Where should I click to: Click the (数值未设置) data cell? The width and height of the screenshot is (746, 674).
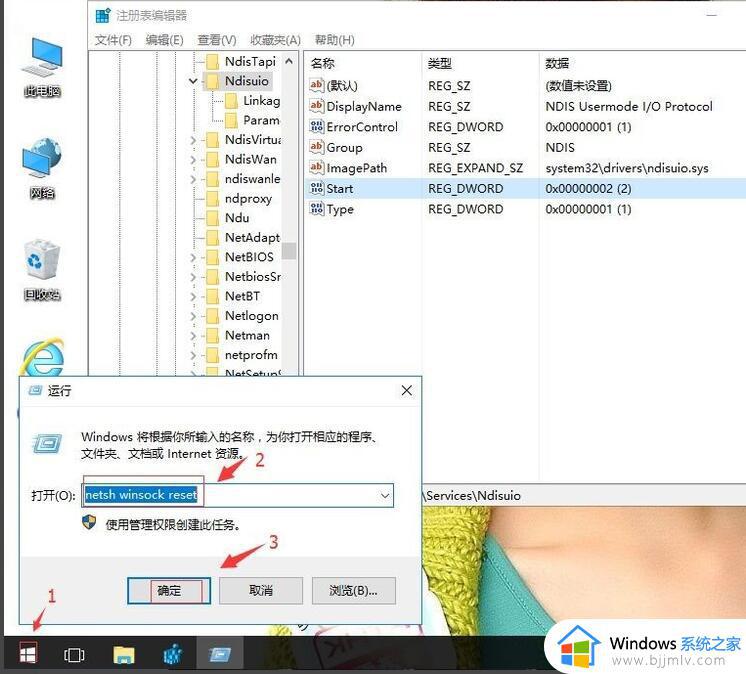579,86
